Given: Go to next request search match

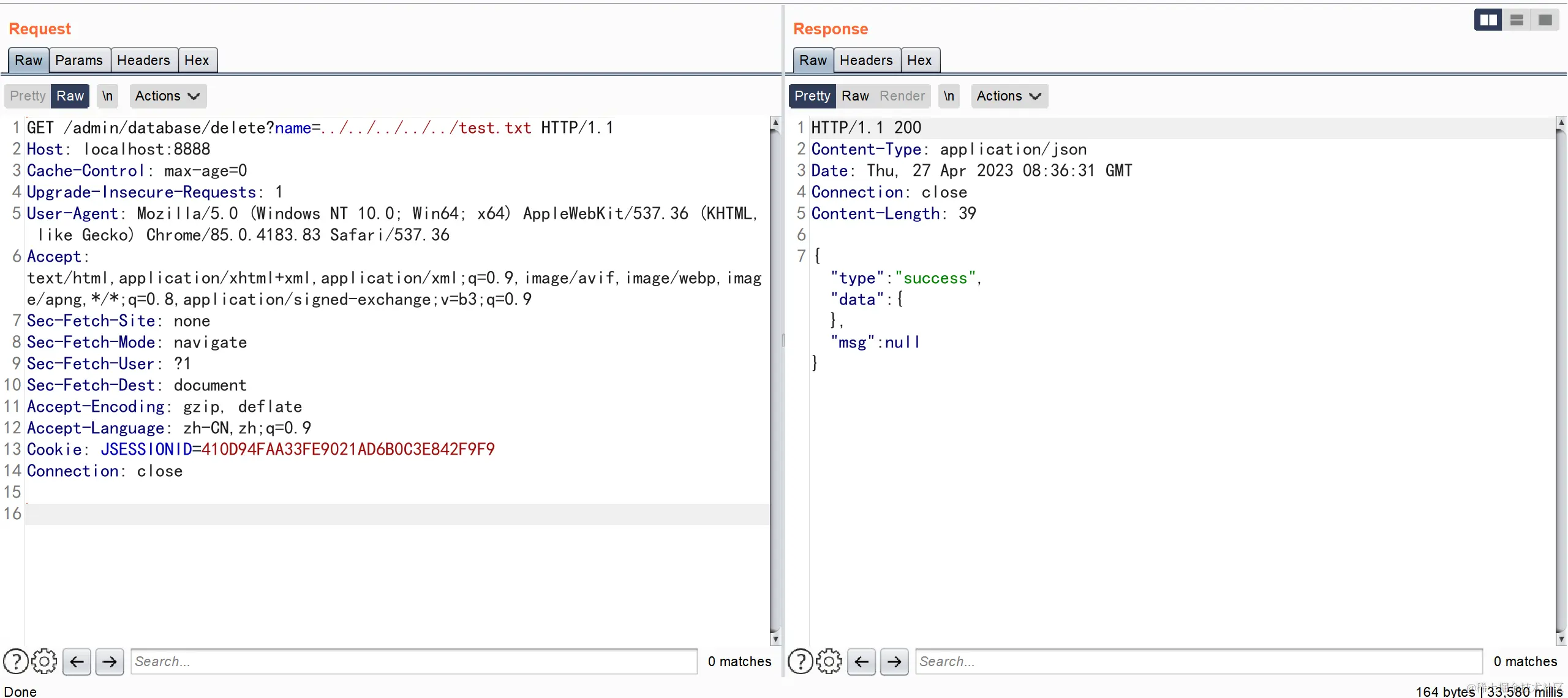Looking at the screenshot, I should pos(110,661).
